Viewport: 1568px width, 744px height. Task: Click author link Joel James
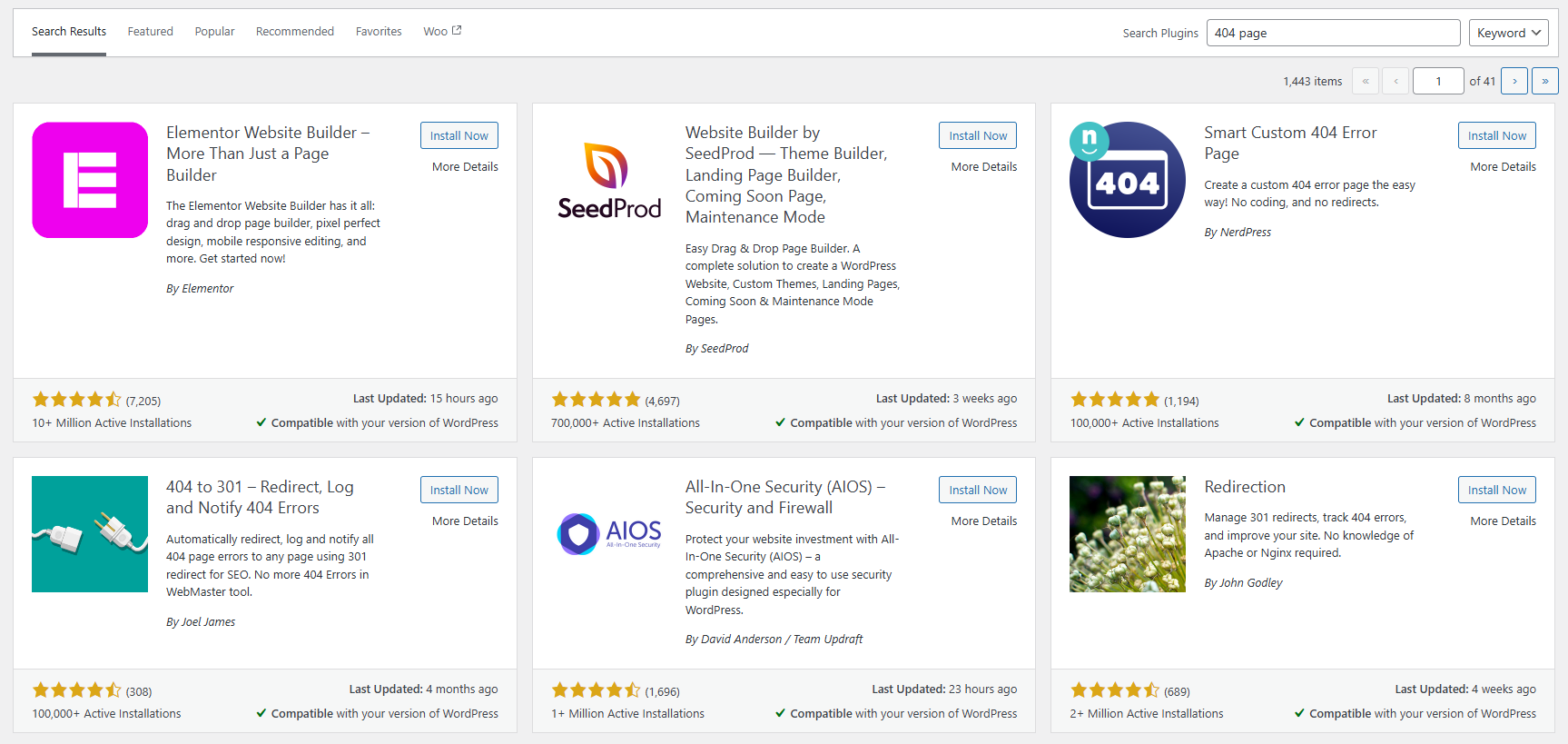click(x=209, y=622)
